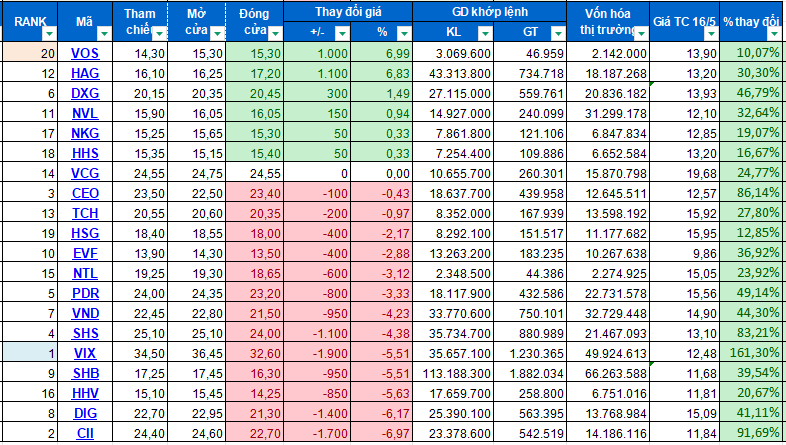The image size is (786, 445).
Task: Select VIX market cap cell 49.924.613
Action: 608,353
